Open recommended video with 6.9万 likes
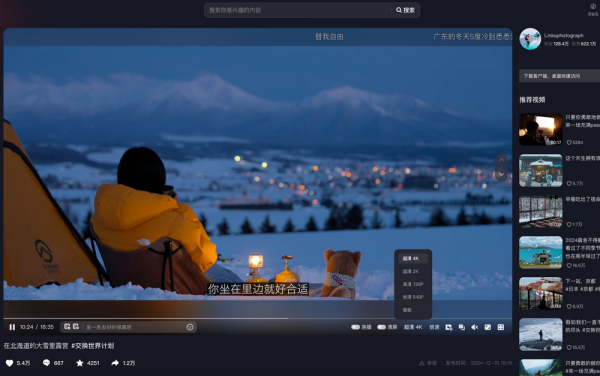The width and height of the screenshot is (600, 376). 540,293
